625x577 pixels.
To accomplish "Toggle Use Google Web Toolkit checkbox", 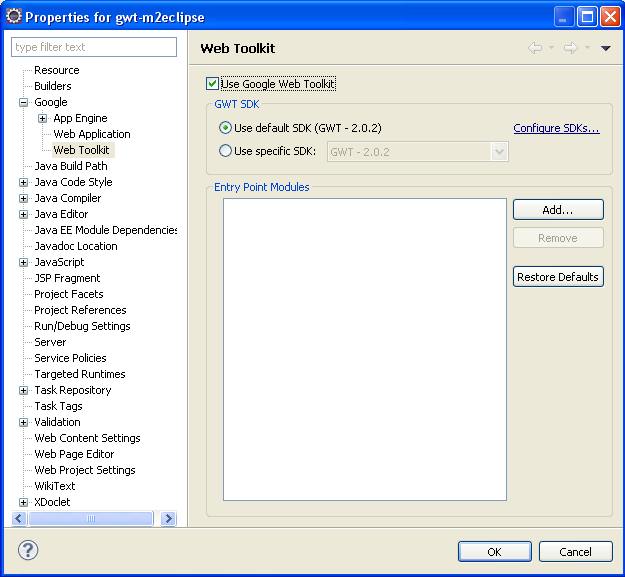I will click(212, 84).
